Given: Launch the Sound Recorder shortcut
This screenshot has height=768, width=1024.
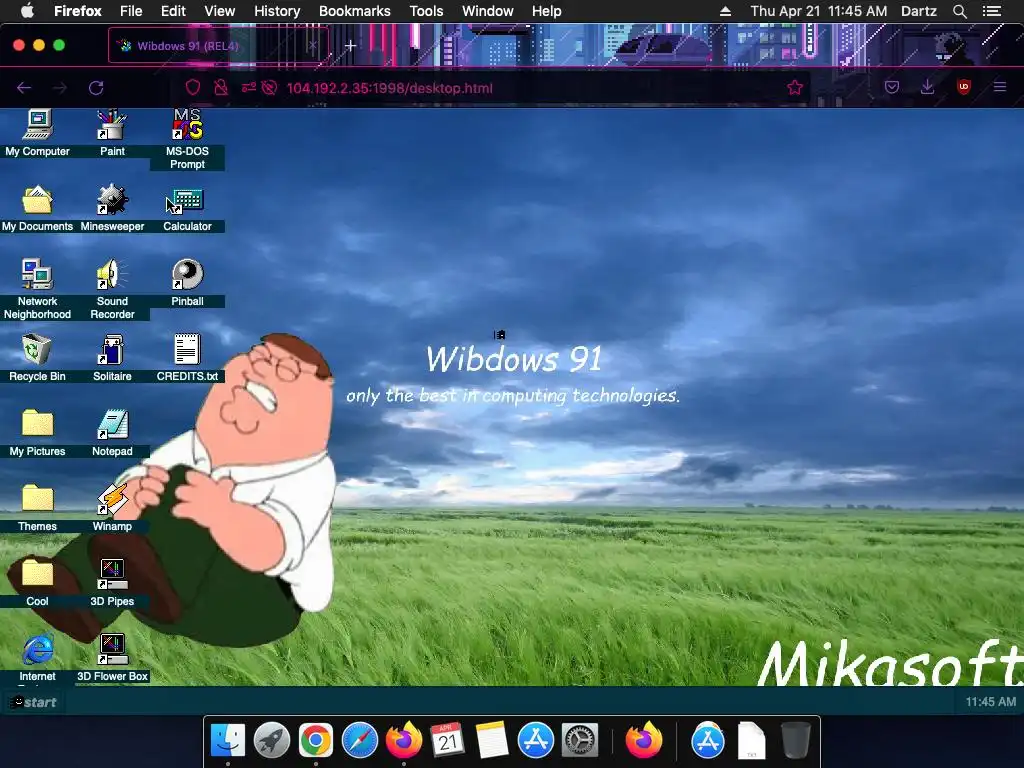Looking at the screenshot, I should pos(112,289).
